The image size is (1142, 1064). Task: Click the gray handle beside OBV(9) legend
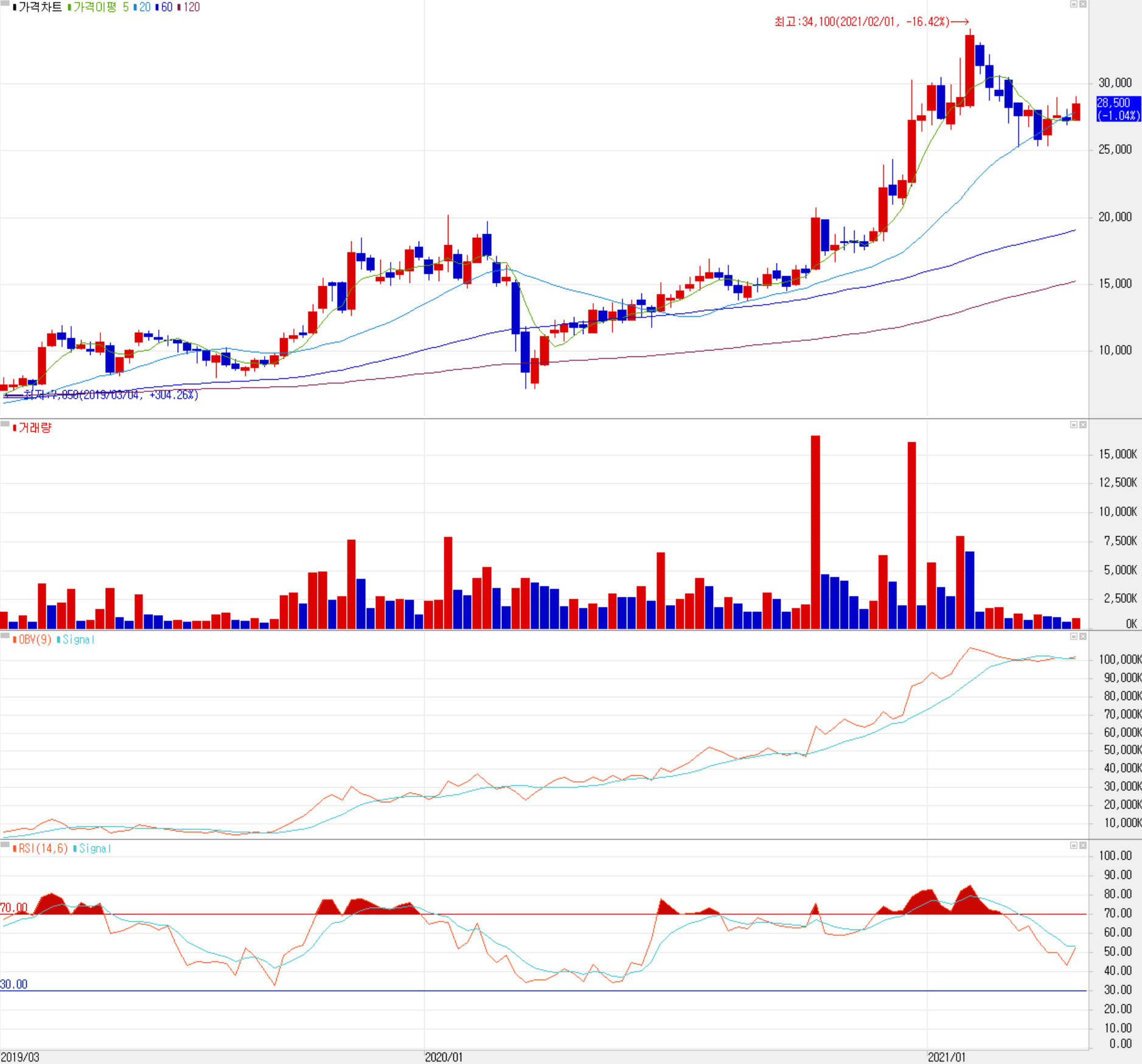(x=5, y=635)
